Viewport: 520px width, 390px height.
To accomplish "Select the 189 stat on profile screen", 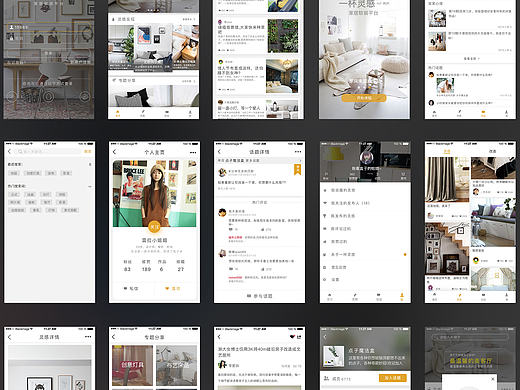I will [x=146, y=269].
